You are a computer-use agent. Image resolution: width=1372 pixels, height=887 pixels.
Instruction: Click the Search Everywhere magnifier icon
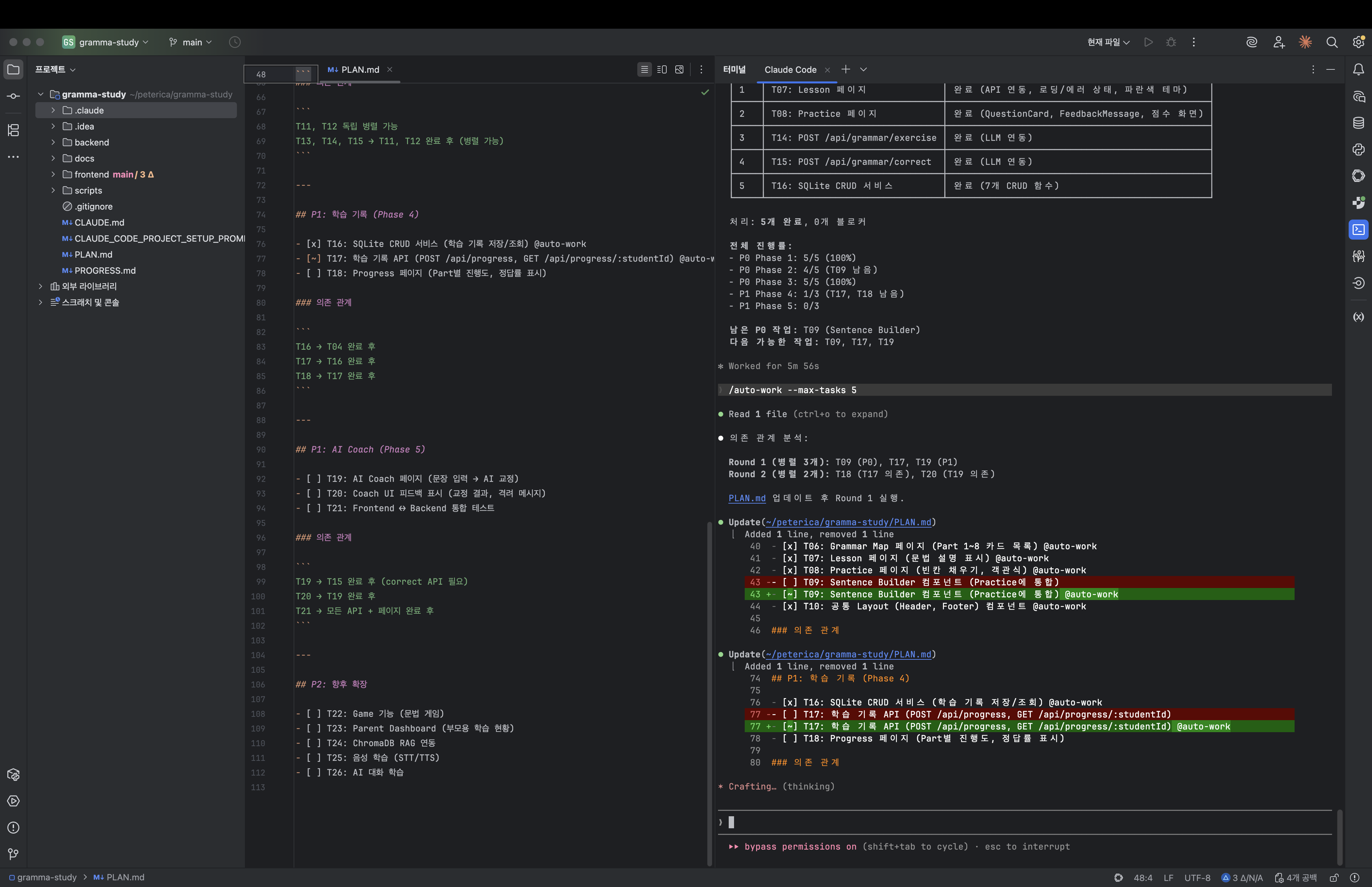pyautogui.click(x=1332, y=42)
